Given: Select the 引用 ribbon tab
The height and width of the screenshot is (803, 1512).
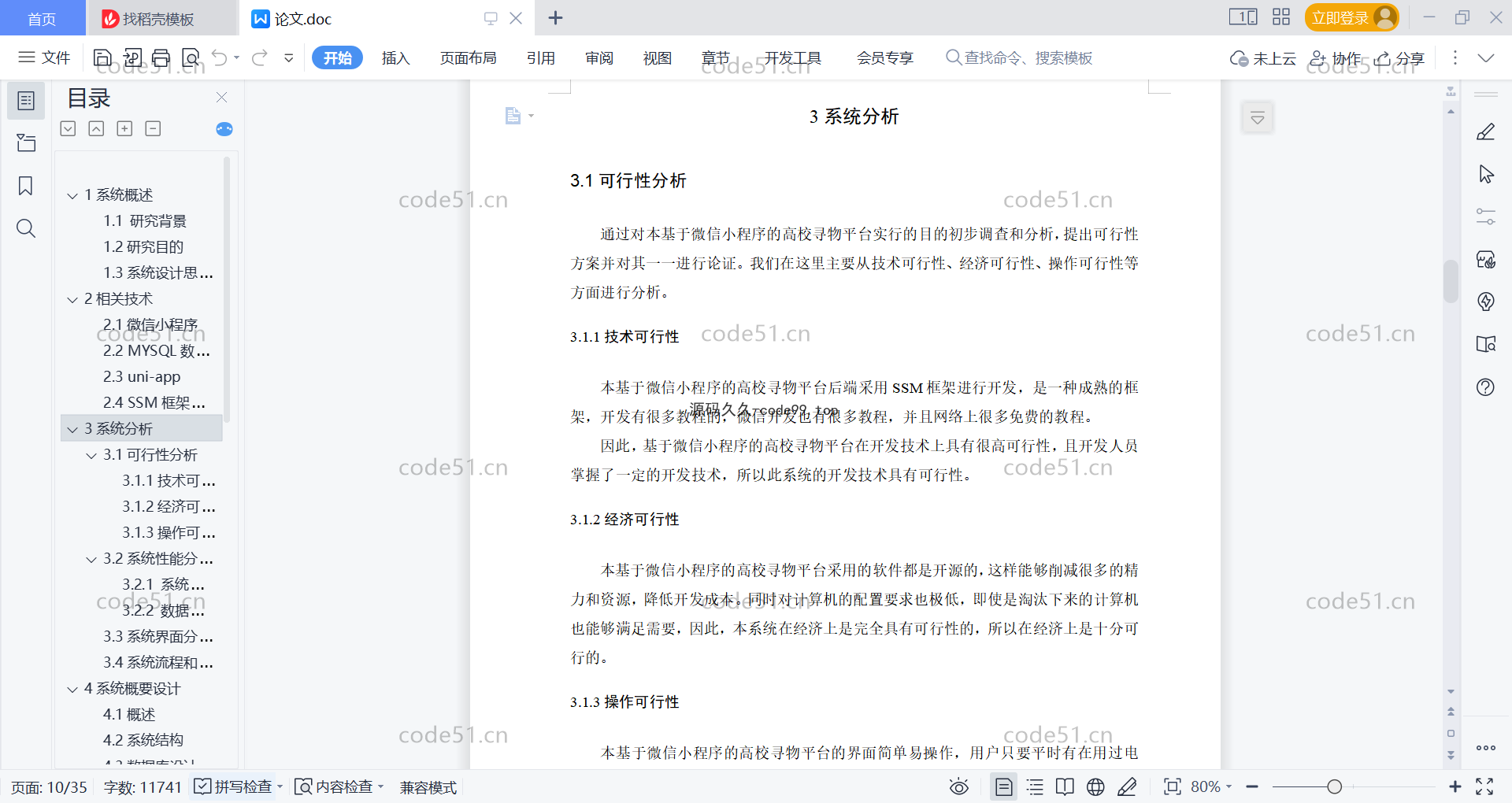Looking at the screenshot, I should click(541, 57).
